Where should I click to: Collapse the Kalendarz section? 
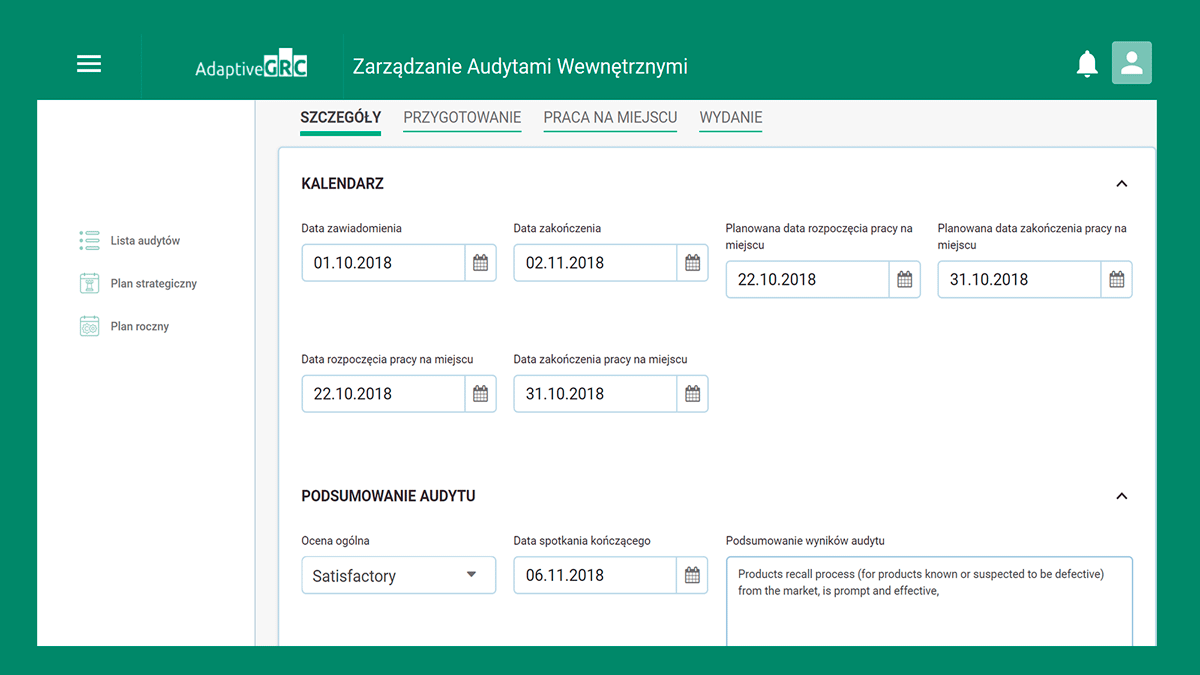[1121, 184]
